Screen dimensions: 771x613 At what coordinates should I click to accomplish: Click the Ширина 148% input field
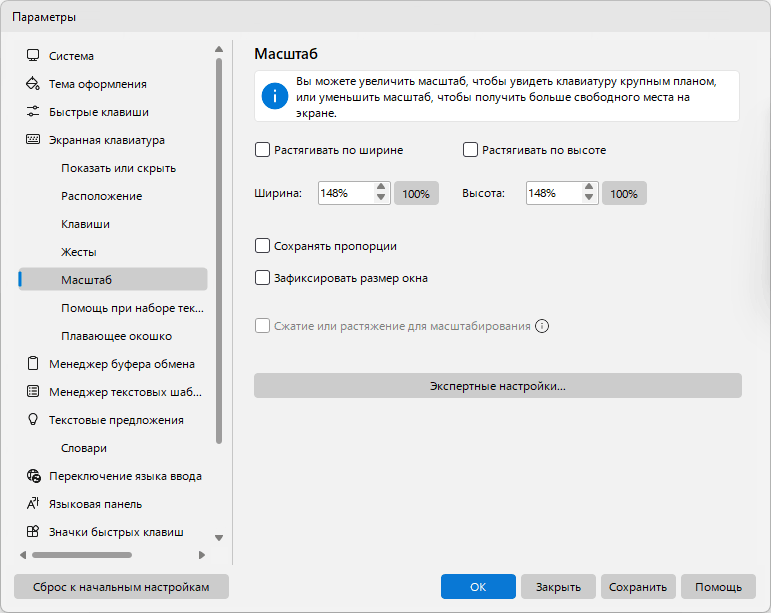click(x=346, y=193)
